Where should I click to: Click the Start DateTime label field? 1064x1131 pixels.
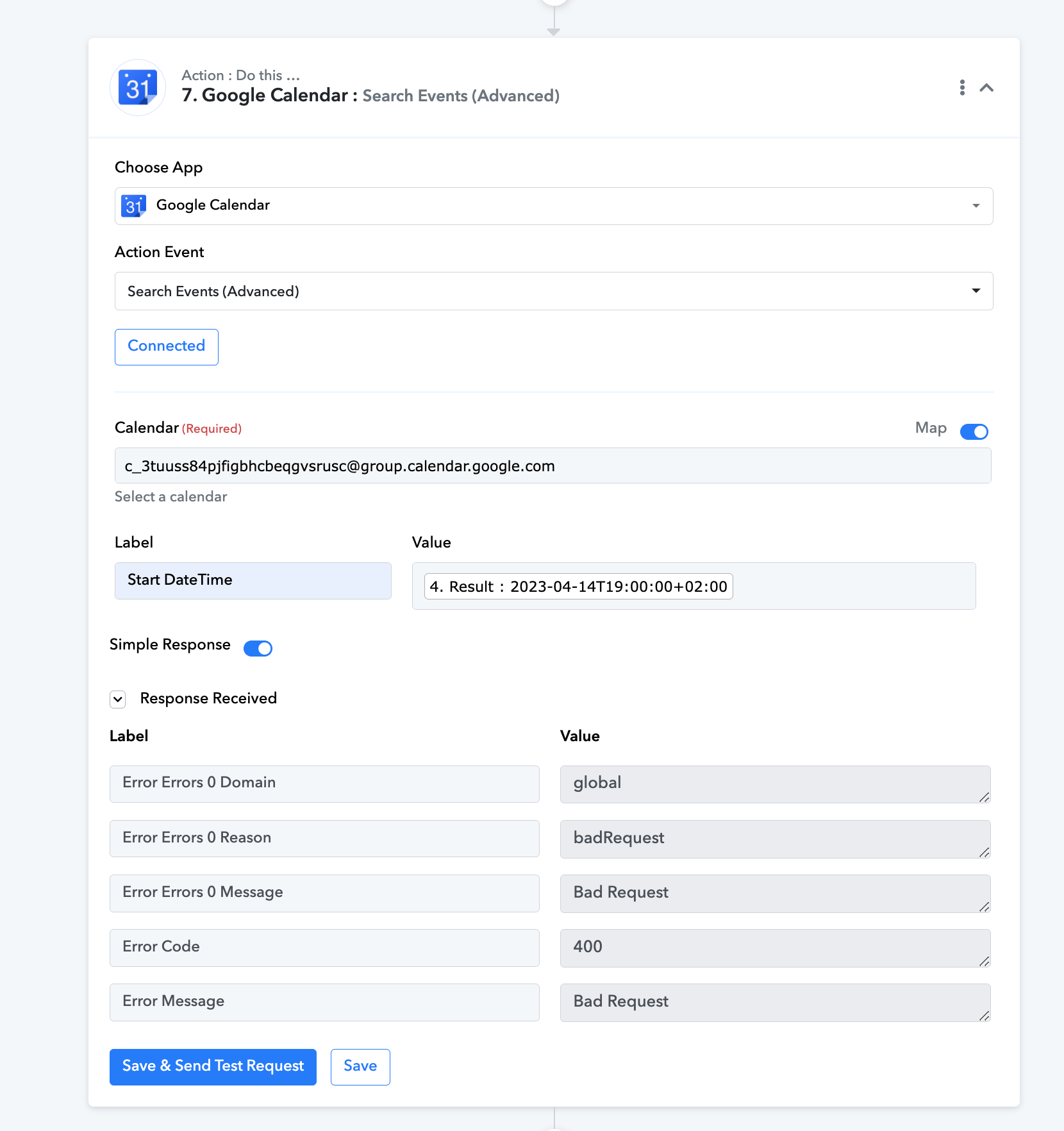click(253, 580)
